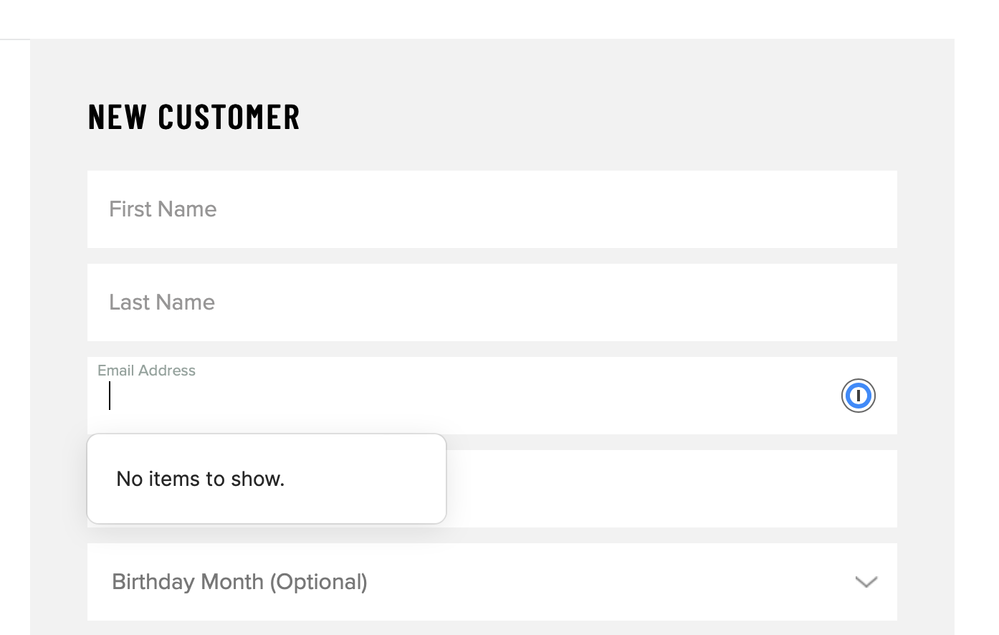The width and height of the screenshot is (999, 635).
Task: Click the First Name placeholder text
Action: point(163,209)
